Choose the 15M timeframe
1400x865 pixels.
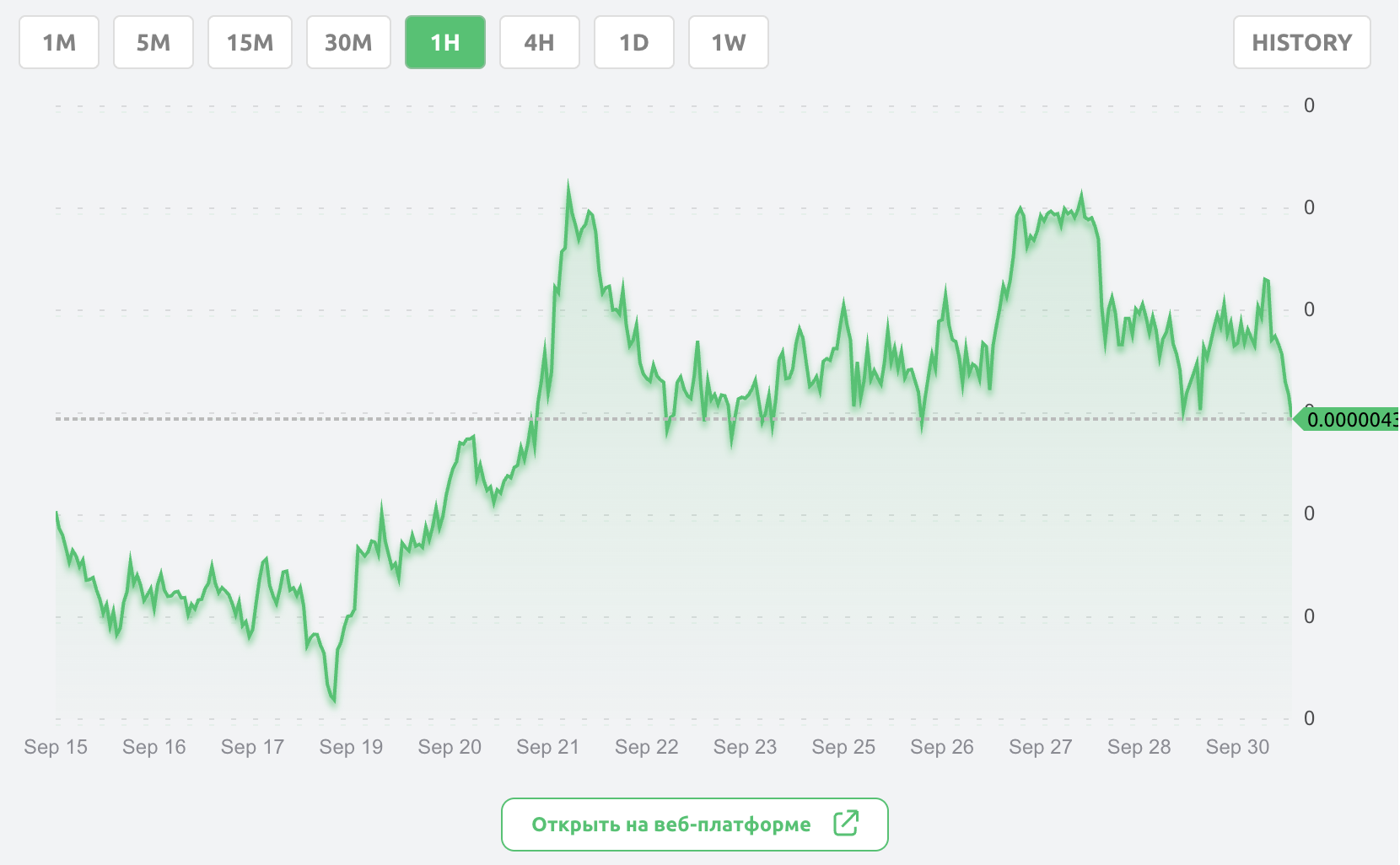[250, 42]
